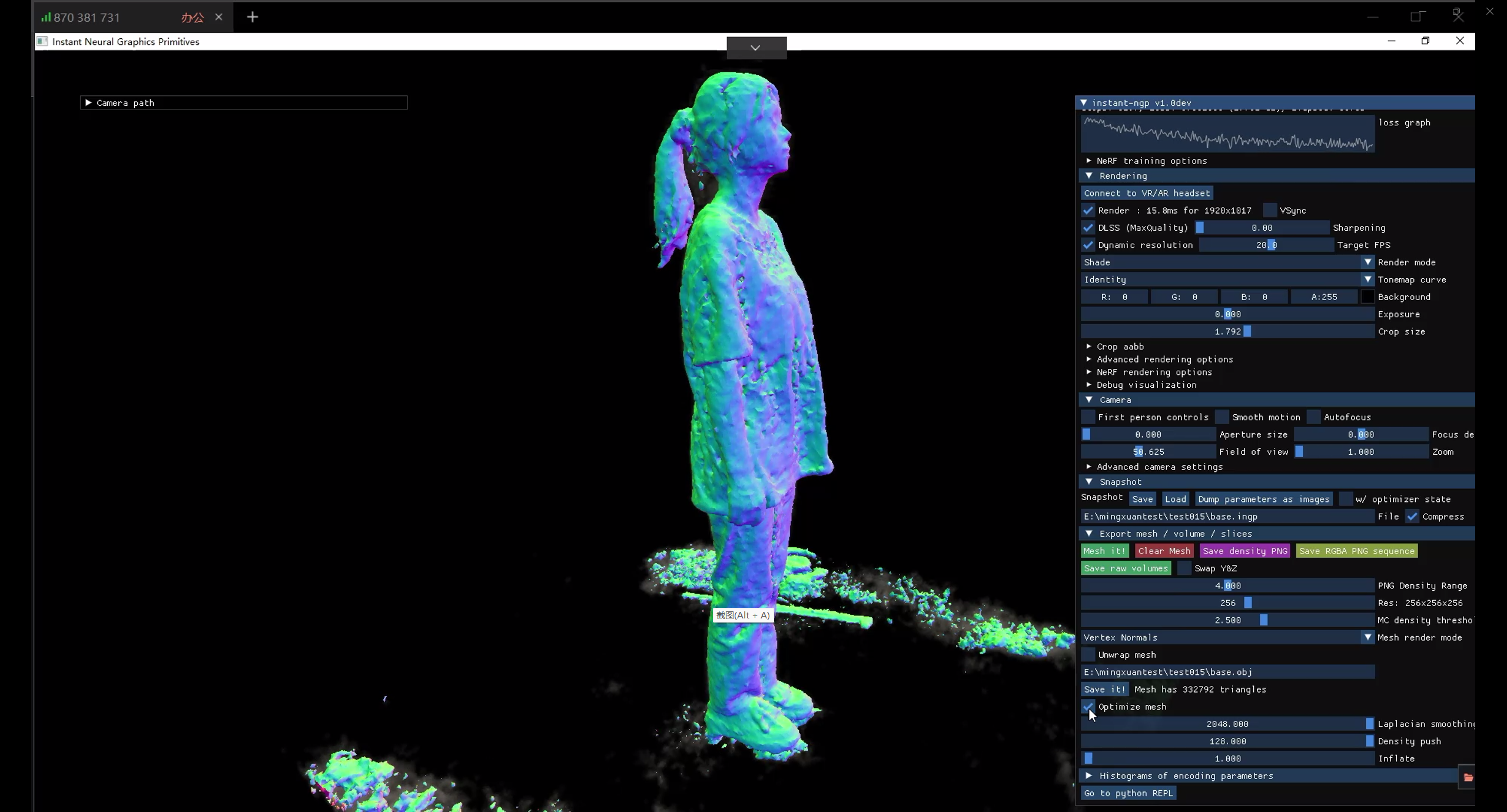Click the dropdown chevron at top center
1507x812 pixels.
pyautogui.click(x=756, y=48)
